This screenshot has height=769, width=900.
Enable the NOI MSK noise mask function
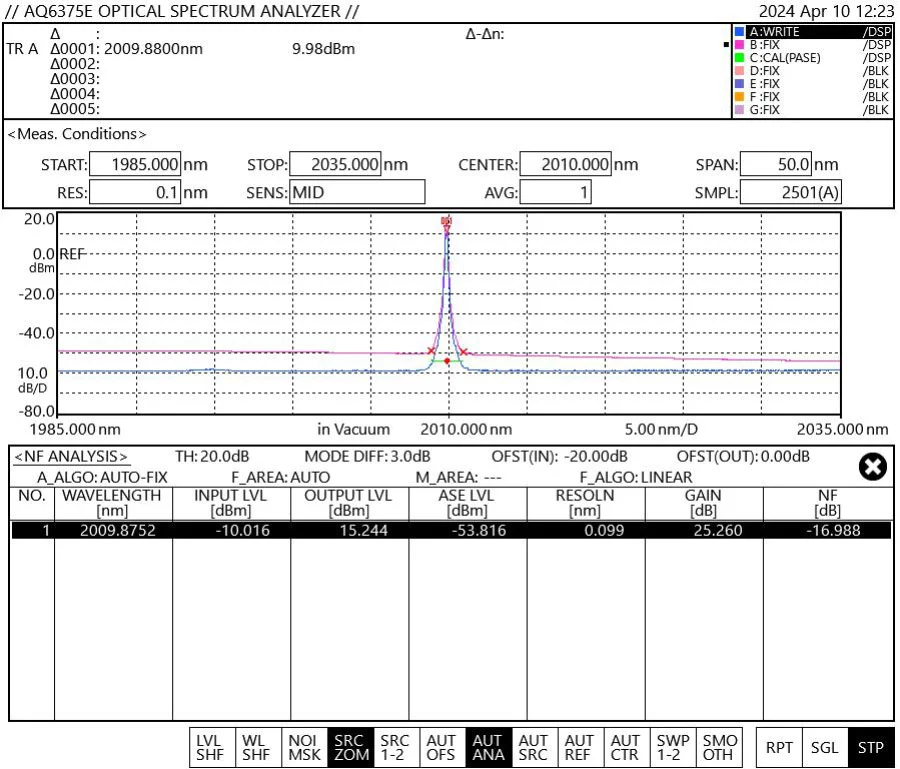pos(306,746)
